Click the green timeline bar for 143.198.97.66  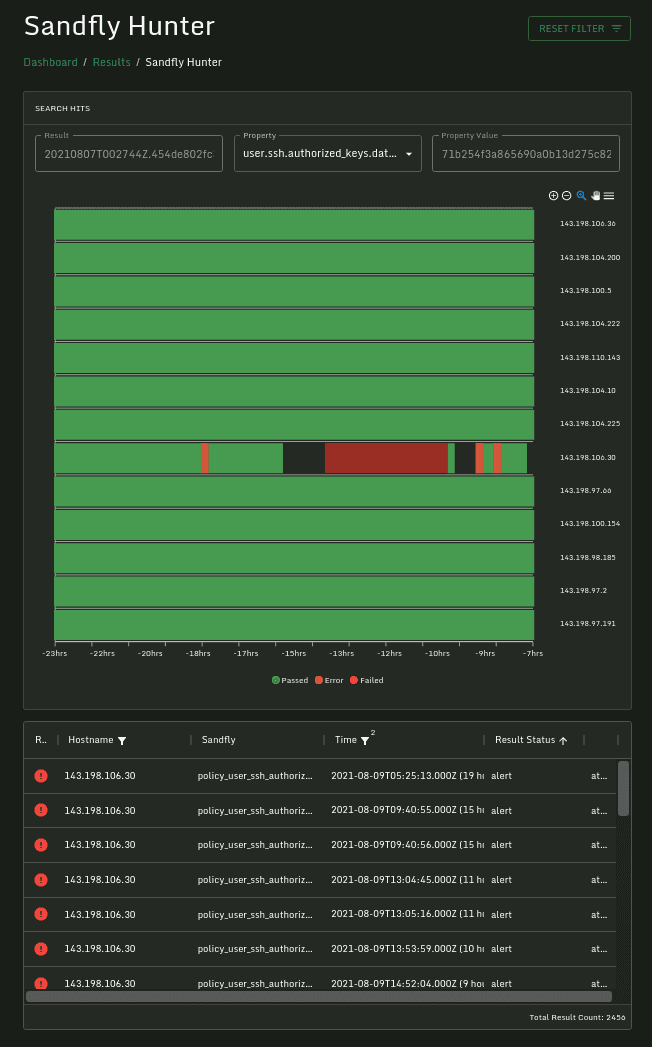pyautogui.click(x=294, y=491)
